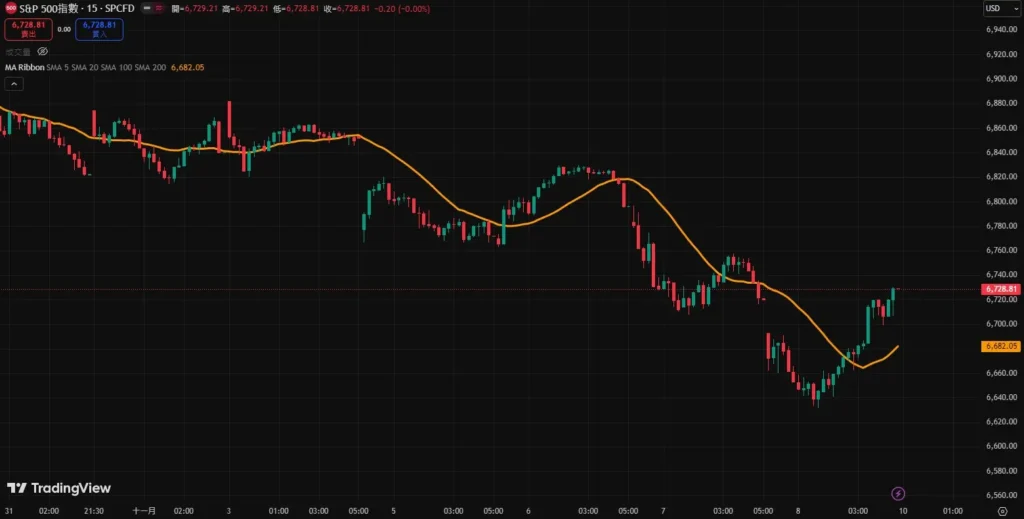Click the 6,800.00 level on price axis
This screenshot has width=1024, height=519.
tap(1001, 201)
